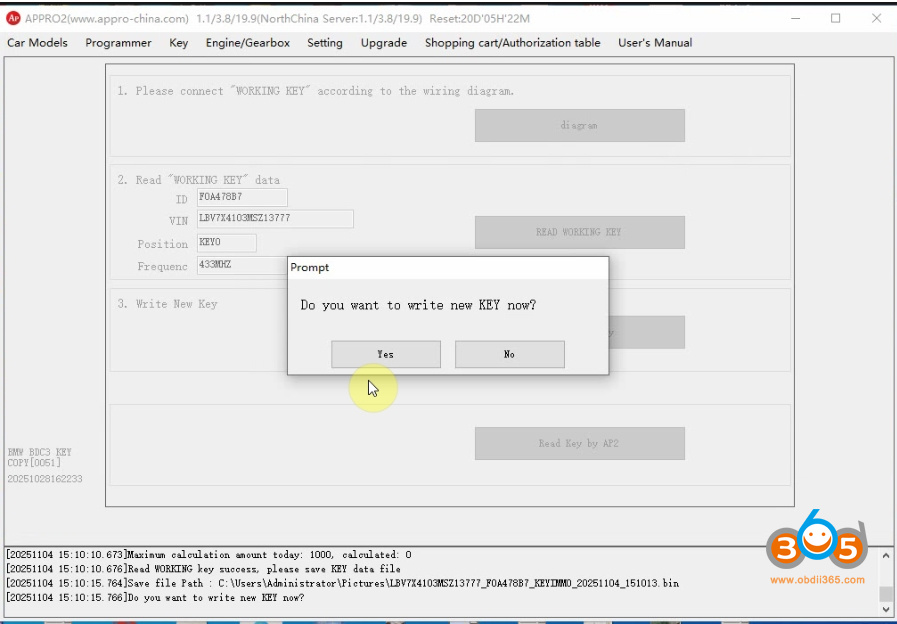Image resolution: width=897 pixels, height=624 pixels.
Task: Open the Setting menu
Action: [324, 43]
